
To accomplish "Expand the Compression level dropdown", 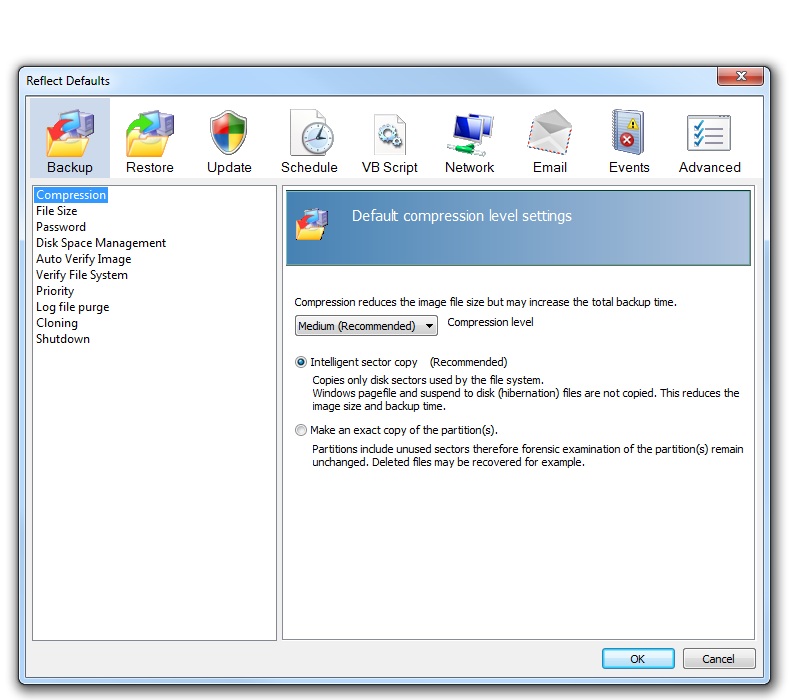I will 366,326.
